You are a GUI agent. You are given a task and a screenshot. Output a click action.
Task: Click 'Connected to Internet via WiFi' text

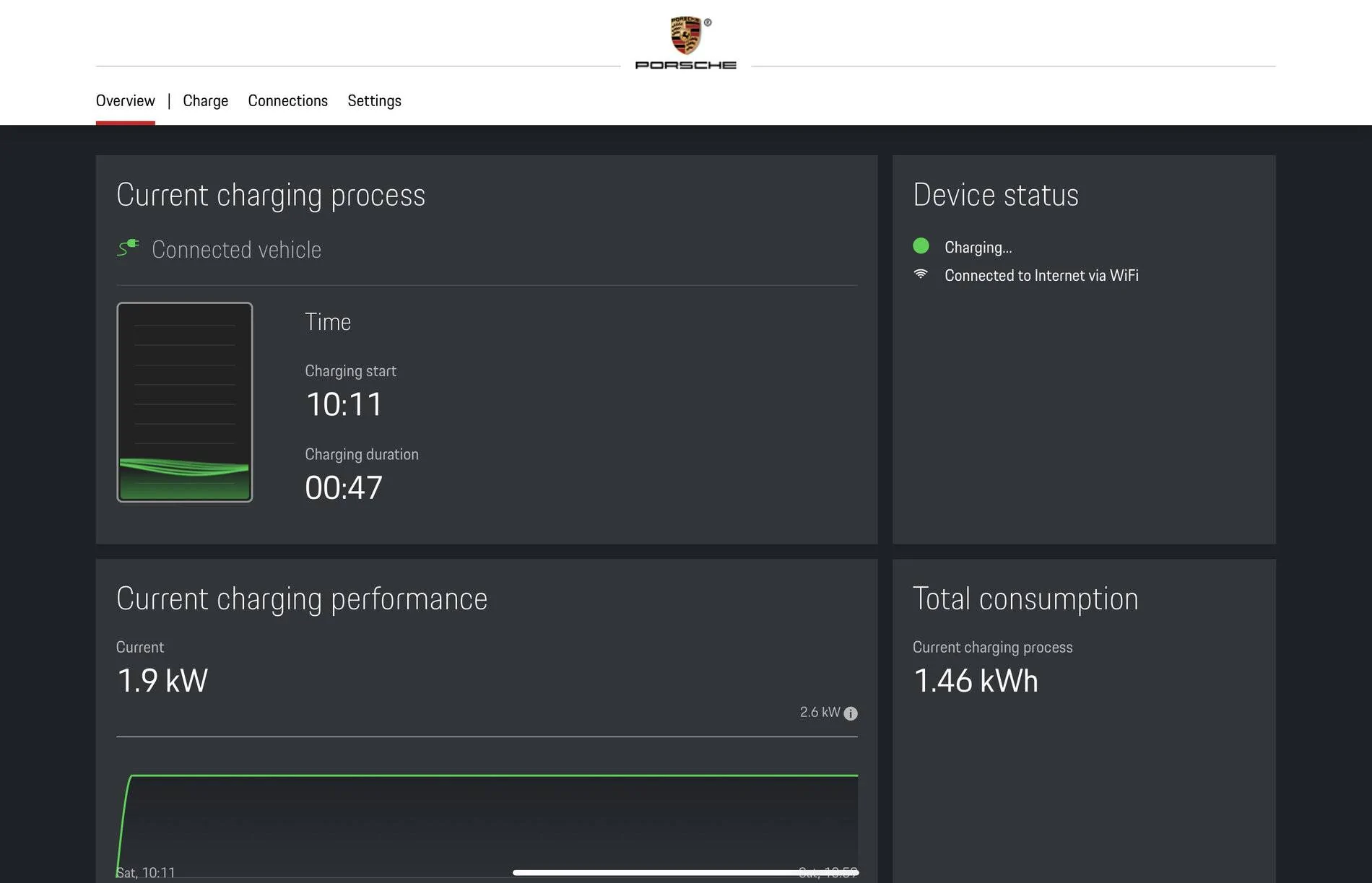click(x=1041, y=275)
